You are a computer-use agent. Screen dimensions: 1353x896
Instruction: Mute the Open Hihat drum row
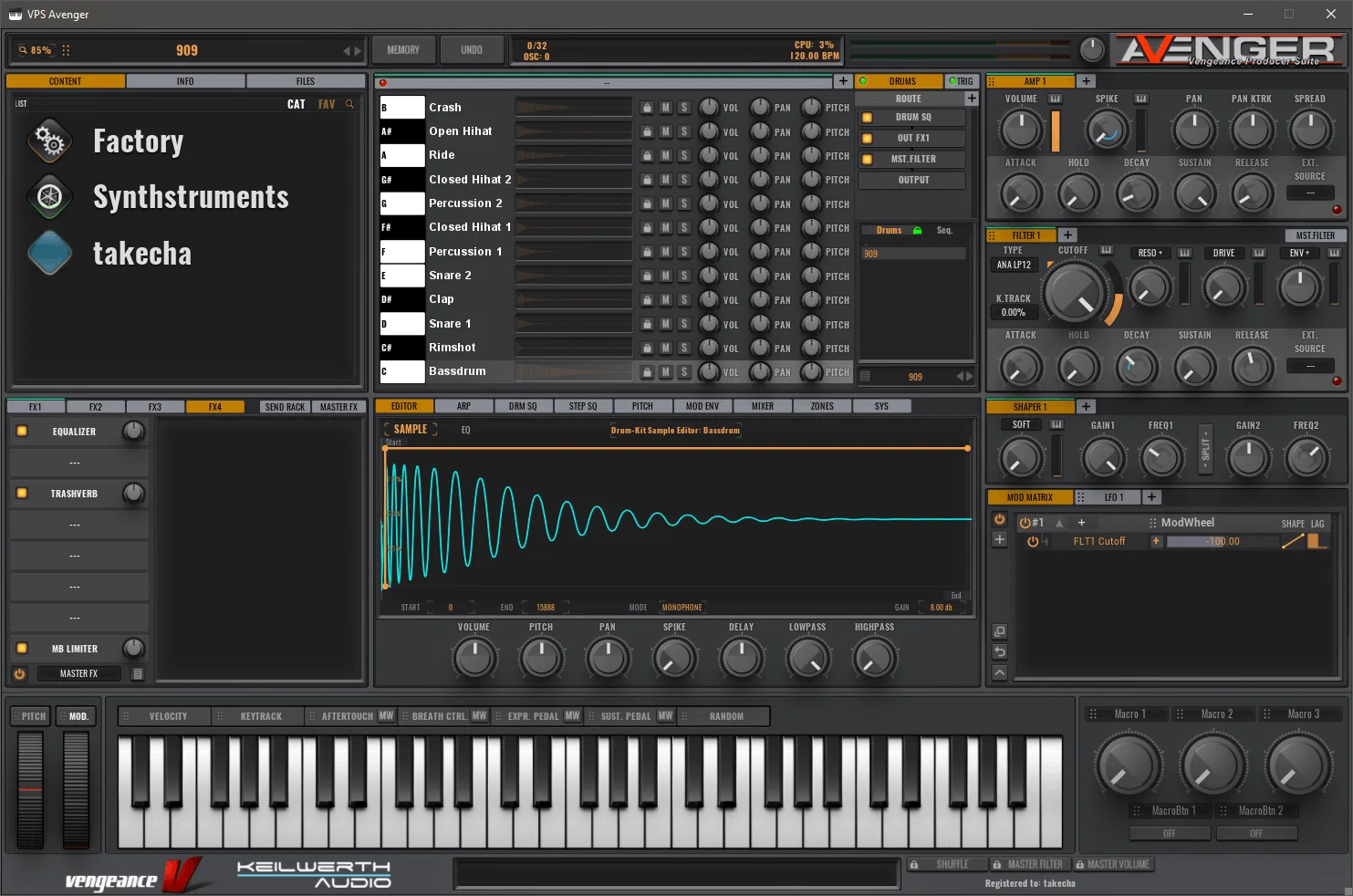click(666, 131)
